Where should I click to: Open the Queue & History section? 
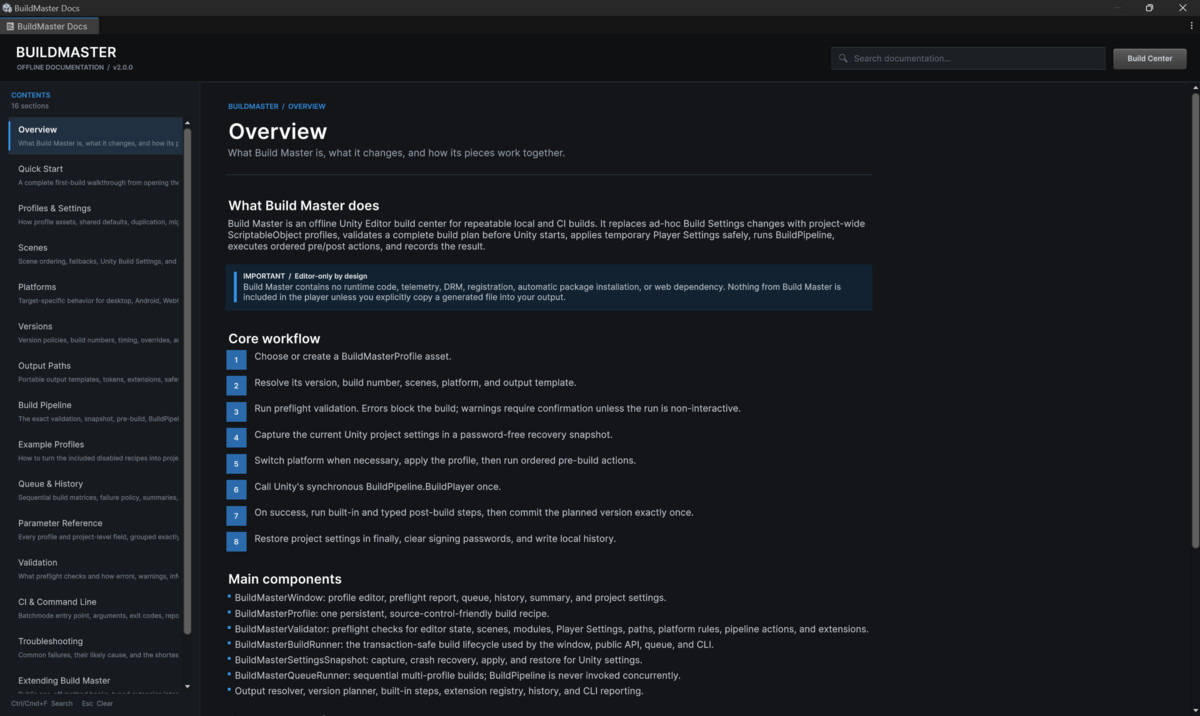95,489
